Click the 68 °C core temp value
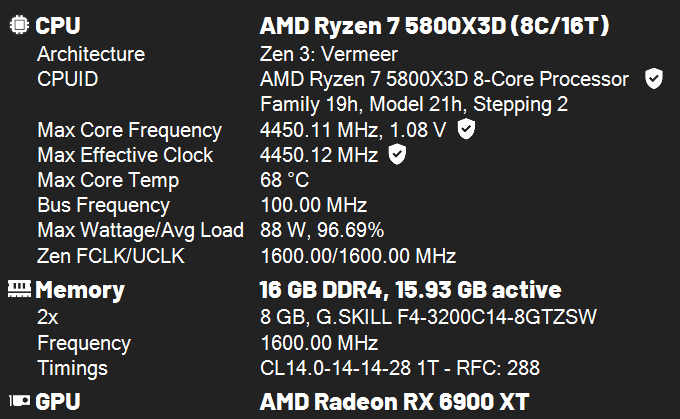The image size is (680, 419). (x=284, y=180)
